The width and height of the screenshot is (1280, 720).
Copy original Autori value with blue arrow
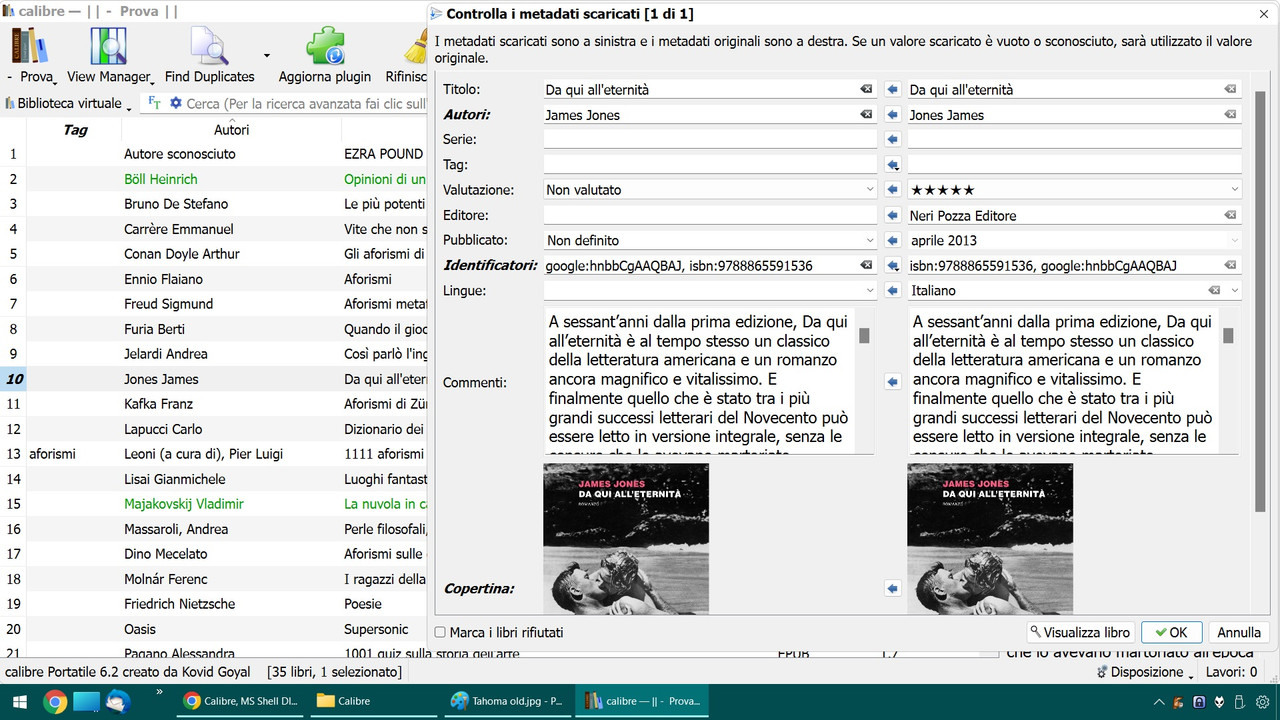893,115
